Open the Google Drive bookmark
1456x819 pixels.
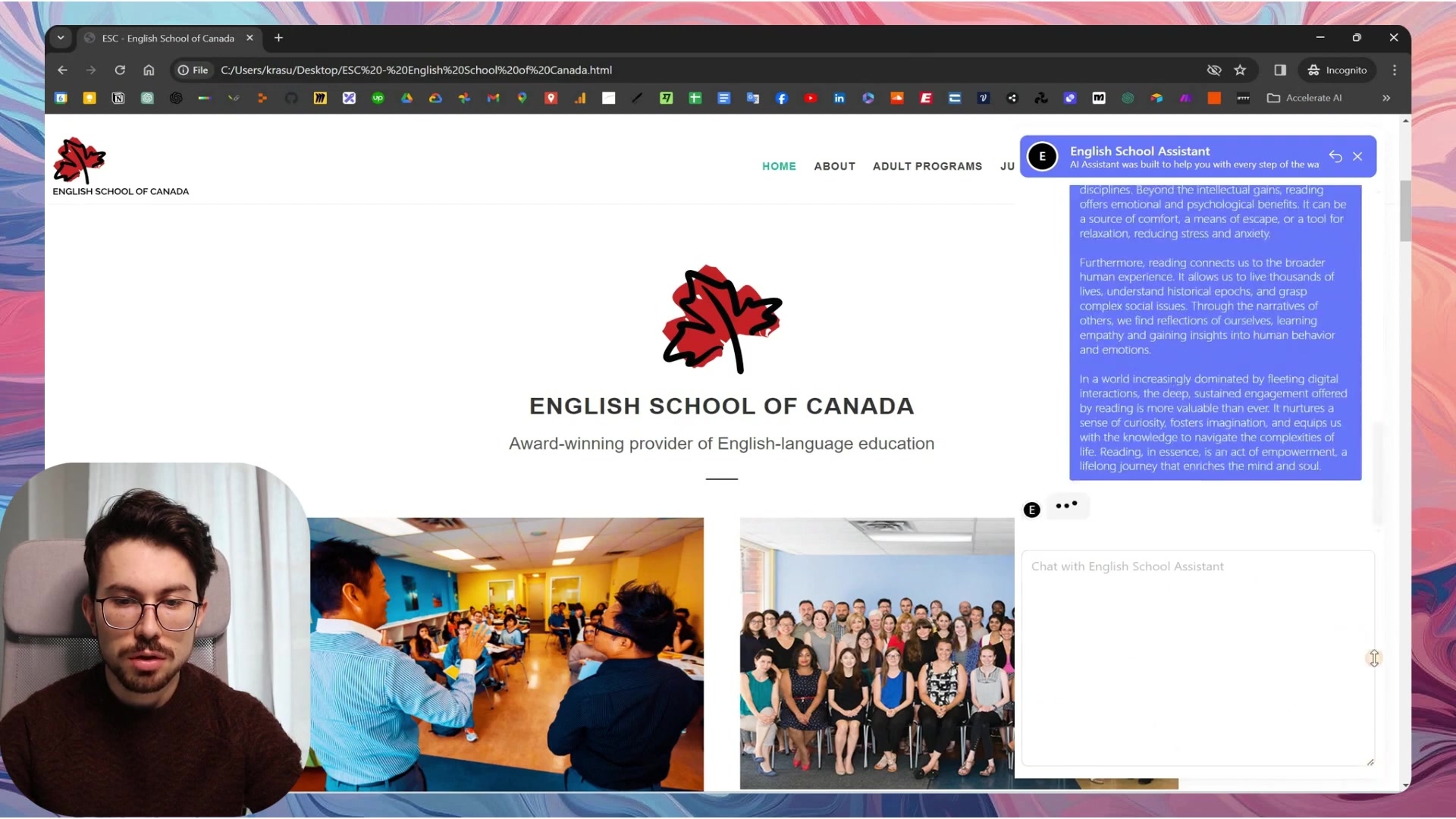[406, 98]
